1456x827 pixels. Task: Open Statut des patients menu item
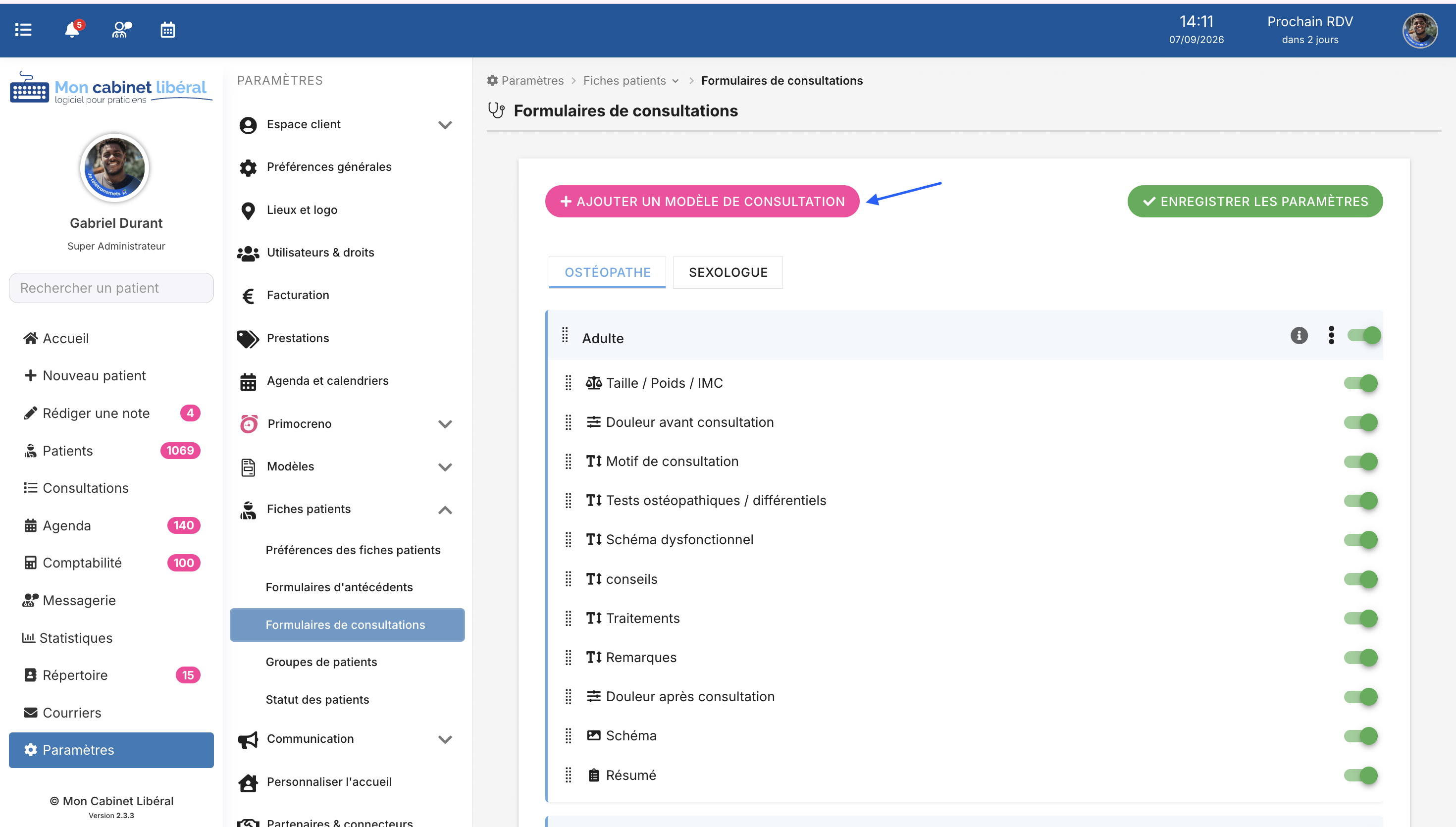point(317,699)
